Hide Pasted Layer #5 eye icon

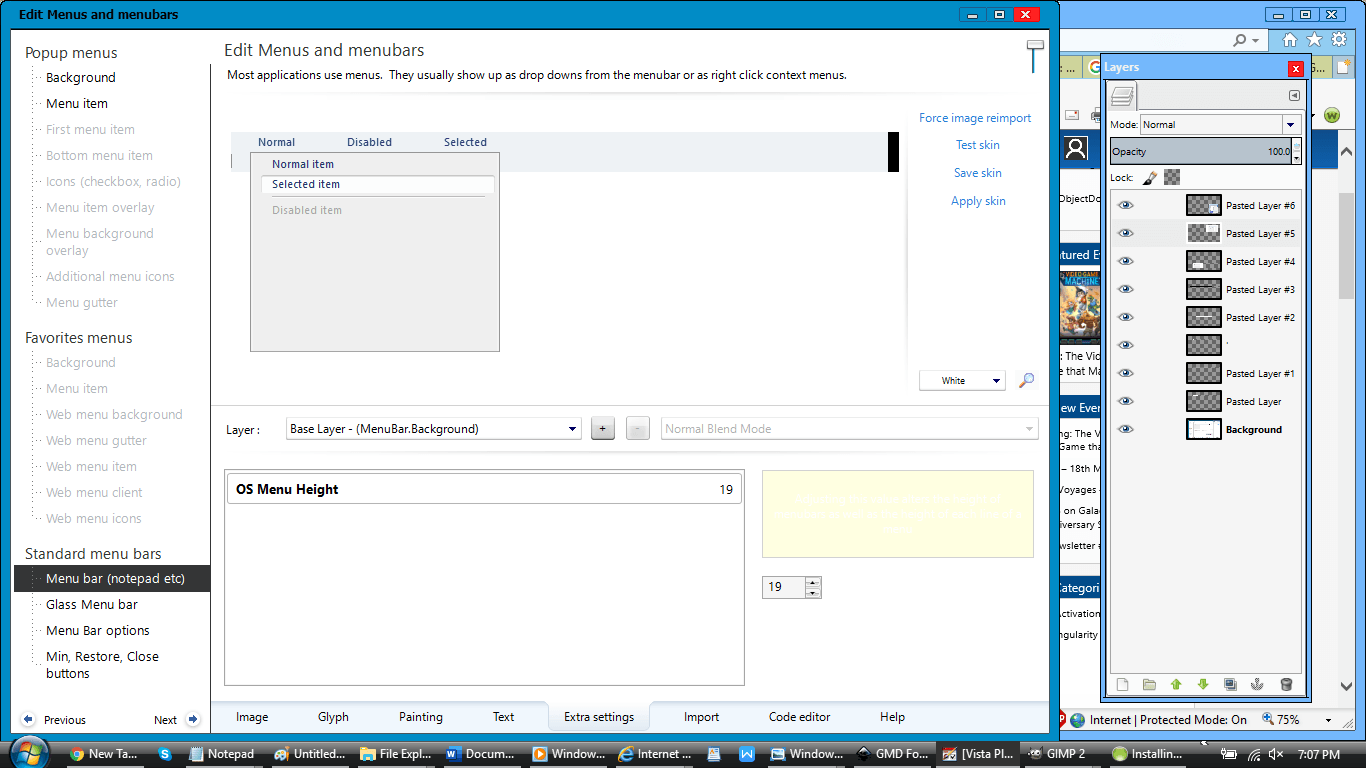[x=1126, y=233]
